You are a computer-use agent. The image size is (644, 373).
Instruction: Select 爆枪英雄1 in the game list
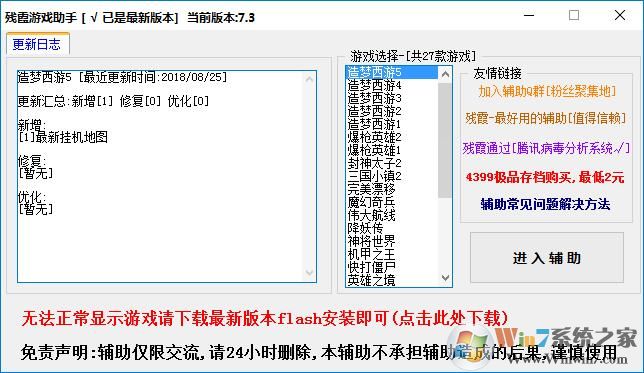point(392,150)
